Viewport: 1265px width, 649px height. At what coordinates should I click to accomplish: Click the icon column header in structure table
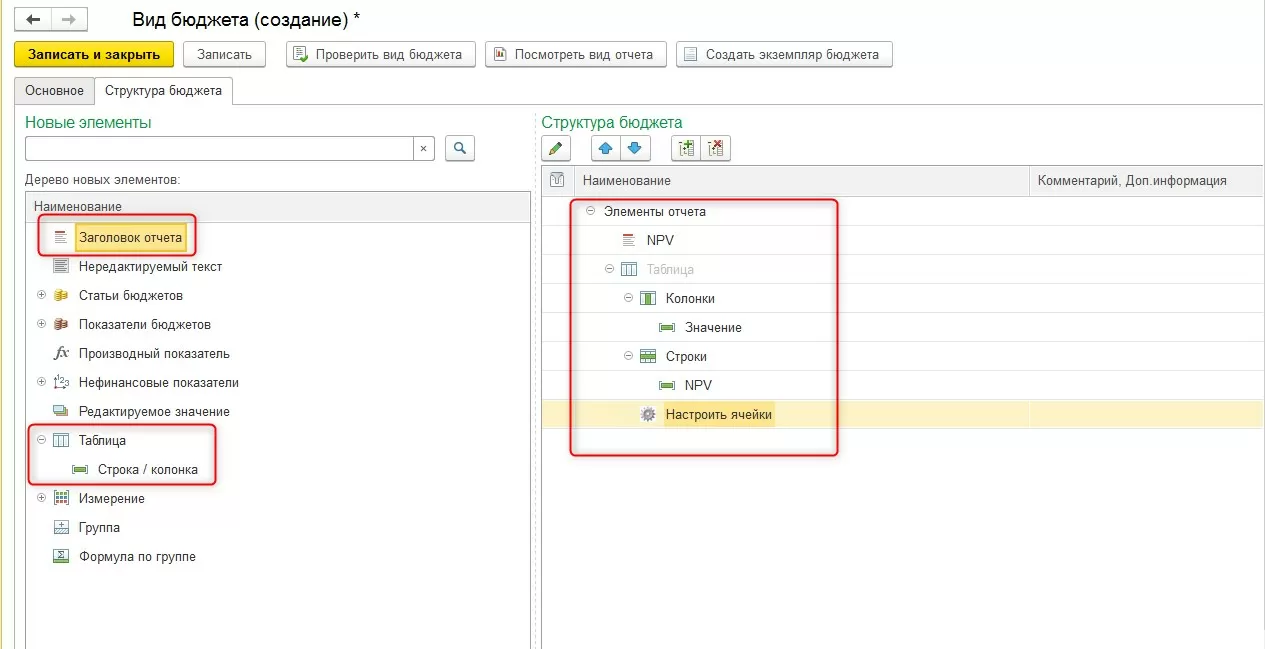click(558, 180)
